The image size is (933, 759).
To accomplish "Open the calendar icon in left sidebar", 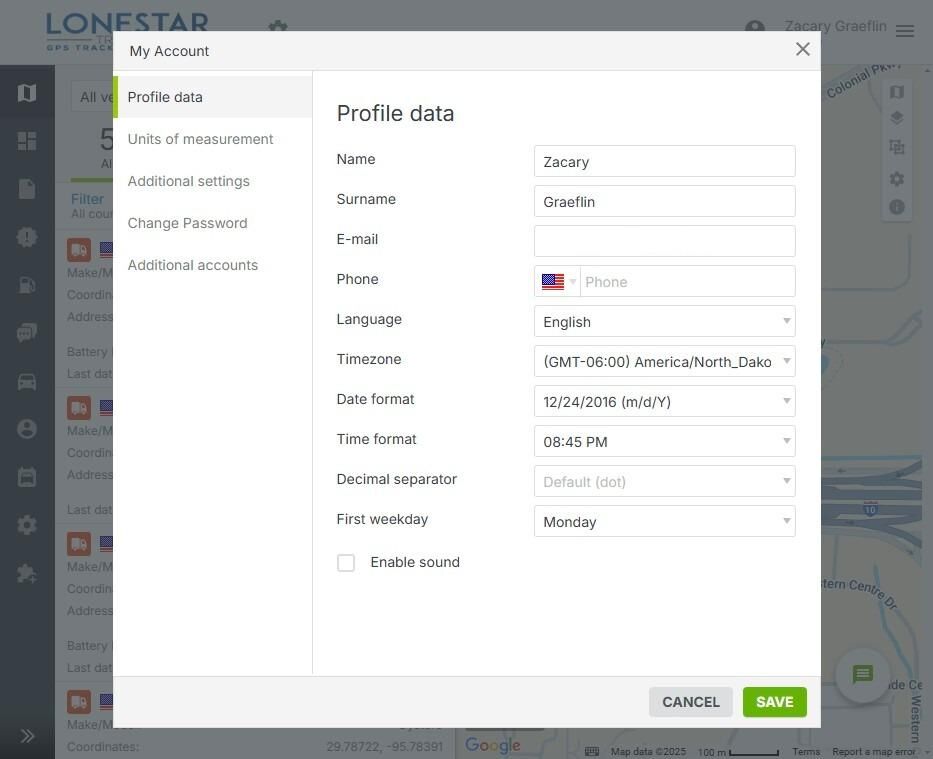I will 27,477.
